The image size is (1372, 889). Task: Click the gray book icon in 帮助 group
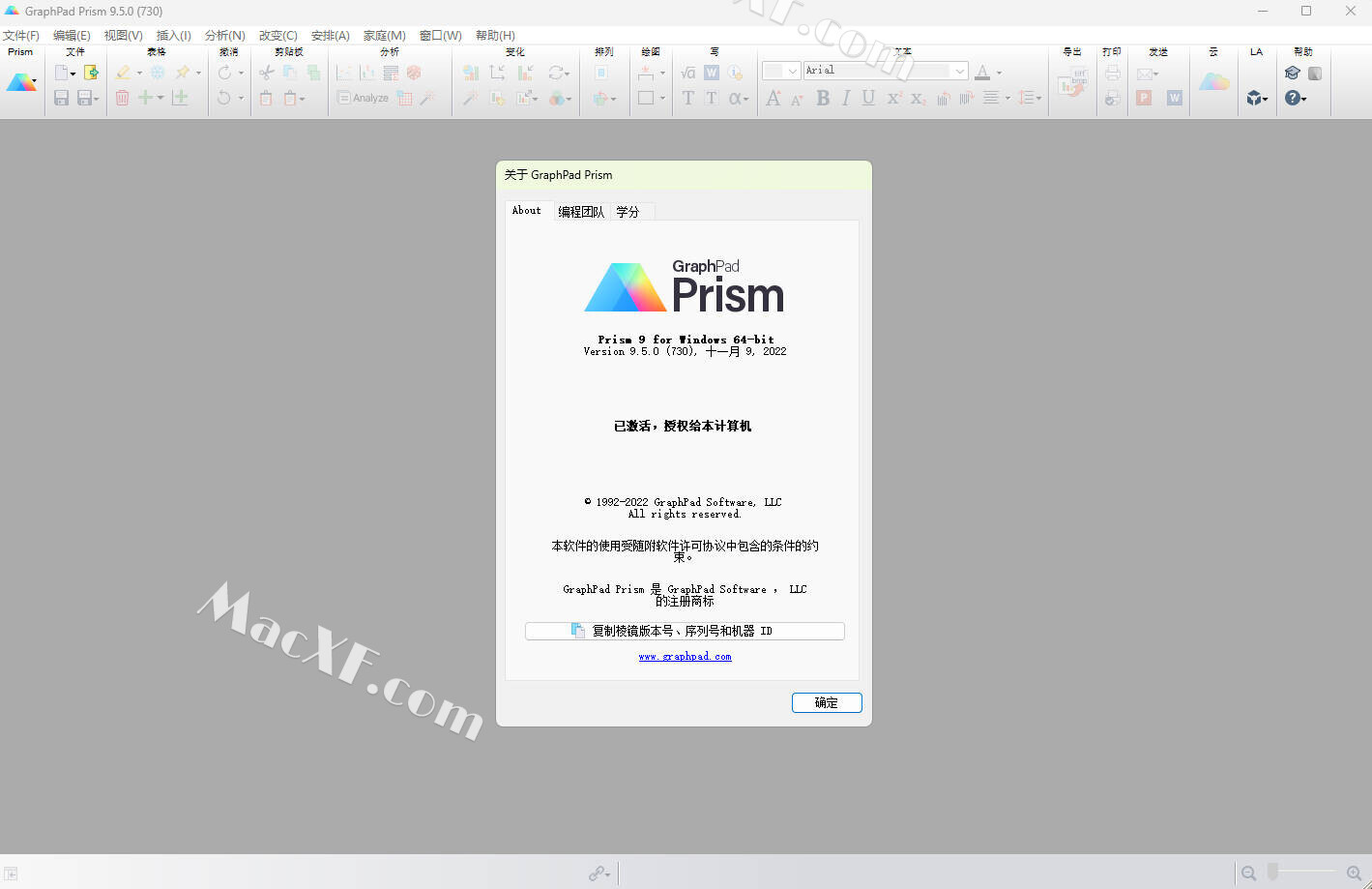click(1315, 73)
